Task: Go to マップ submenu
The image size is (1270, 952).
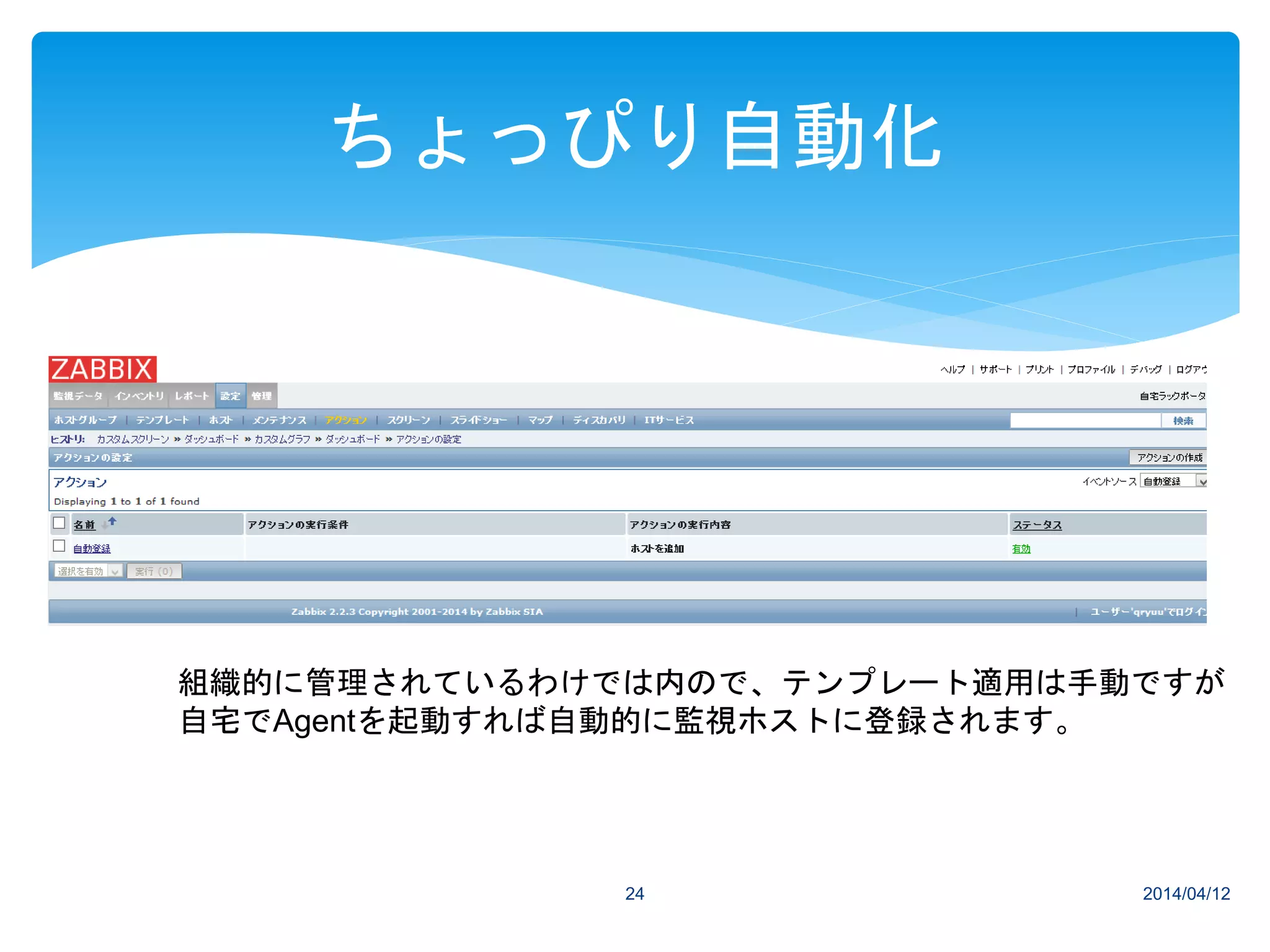Action: 540,420
